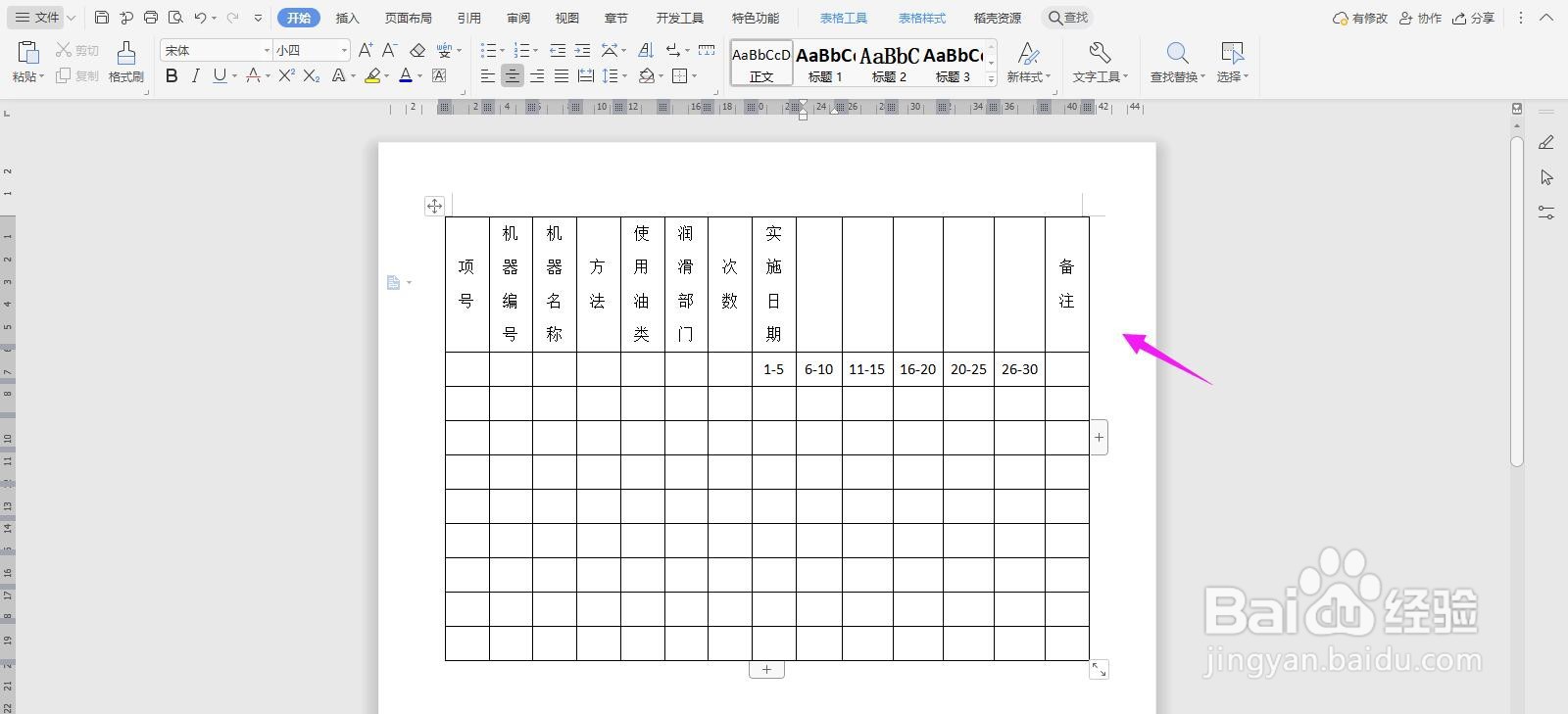Apply cell shading fill color

[x=646, y=75]
